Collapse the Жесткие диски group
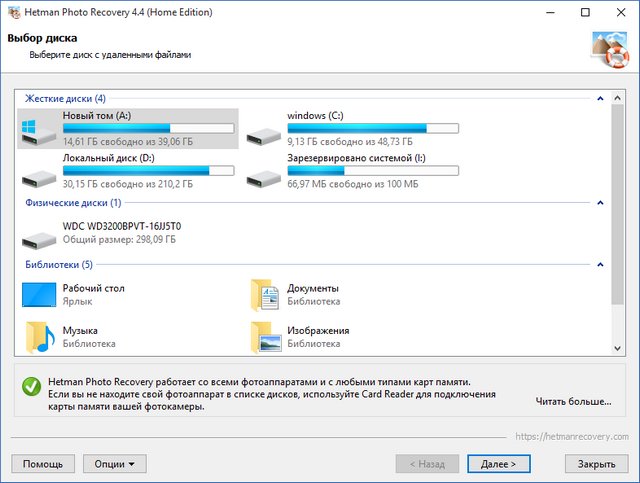The height and width of the screenshot is (483, 640). coord(599,100)
